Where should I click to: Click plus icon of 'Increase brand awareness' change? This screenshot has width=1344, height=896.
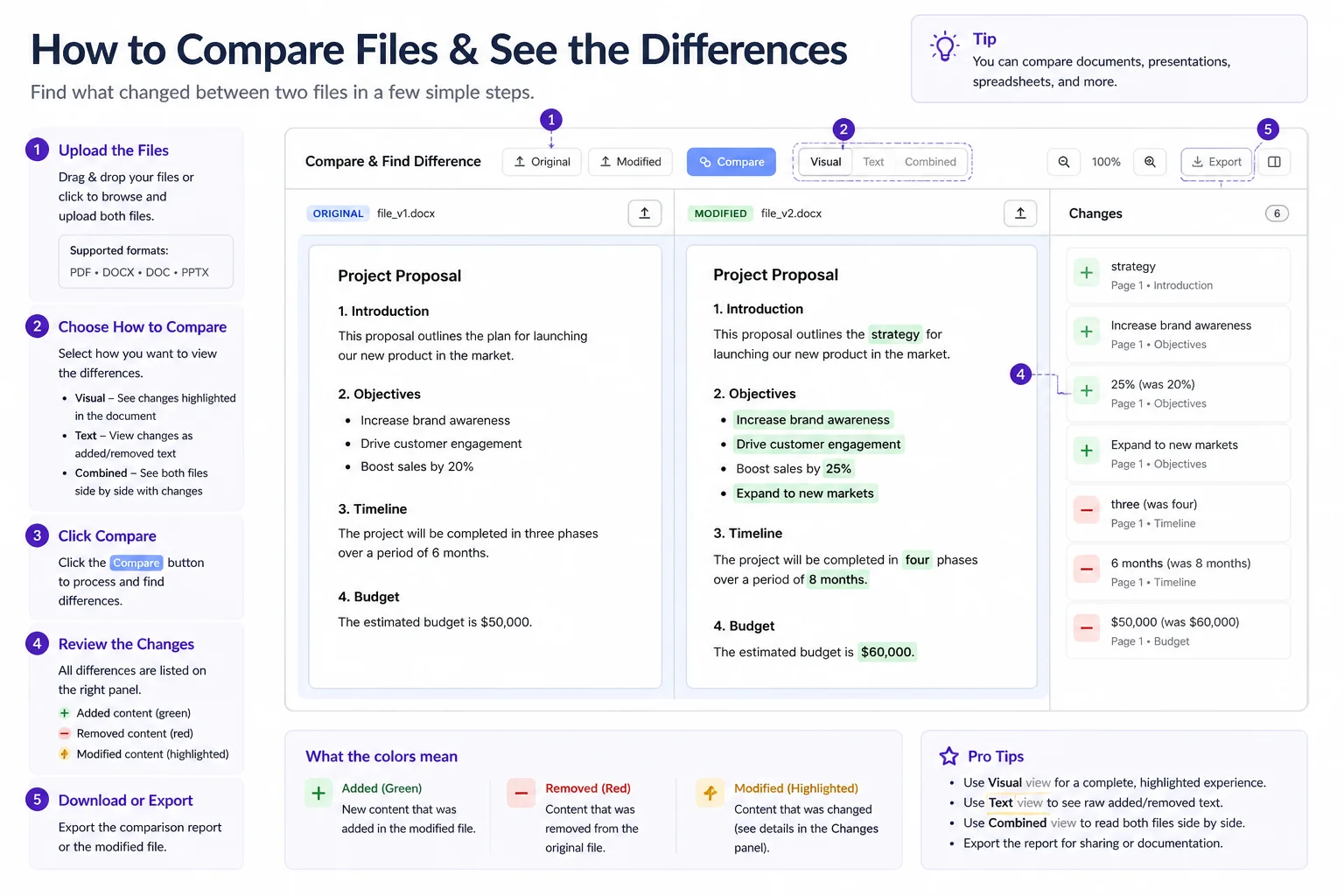[x=1087, y=332]
